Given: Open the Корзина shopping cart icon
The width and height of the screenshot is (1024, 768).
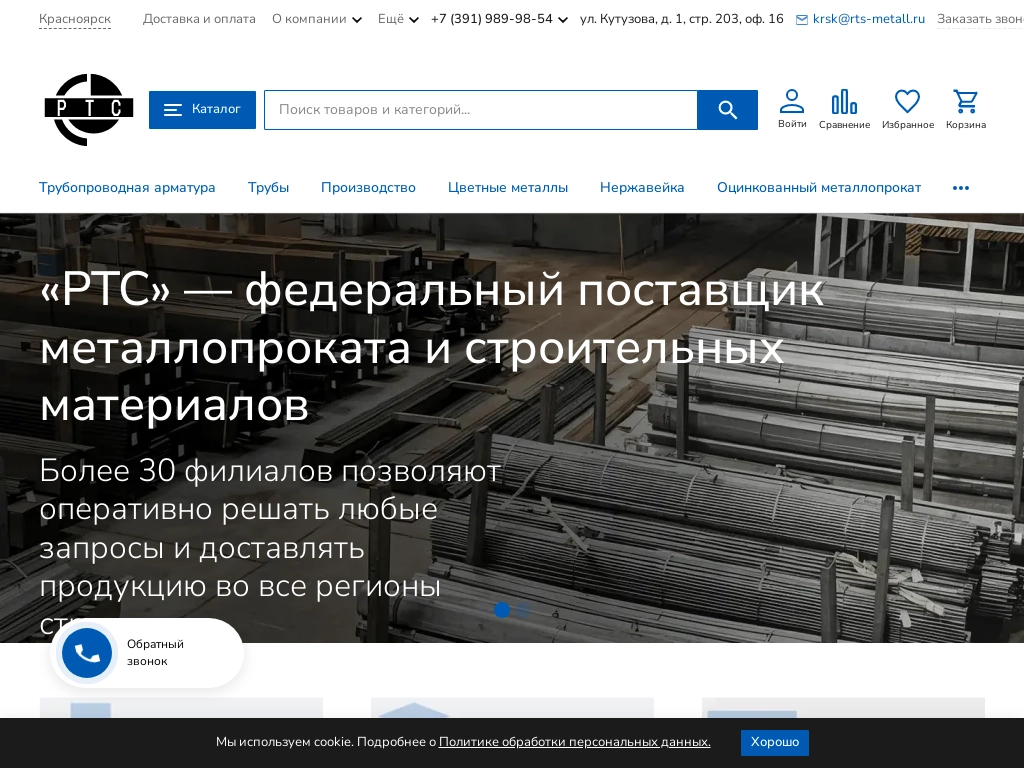Looking at the screenshot, I should [965, 101].
